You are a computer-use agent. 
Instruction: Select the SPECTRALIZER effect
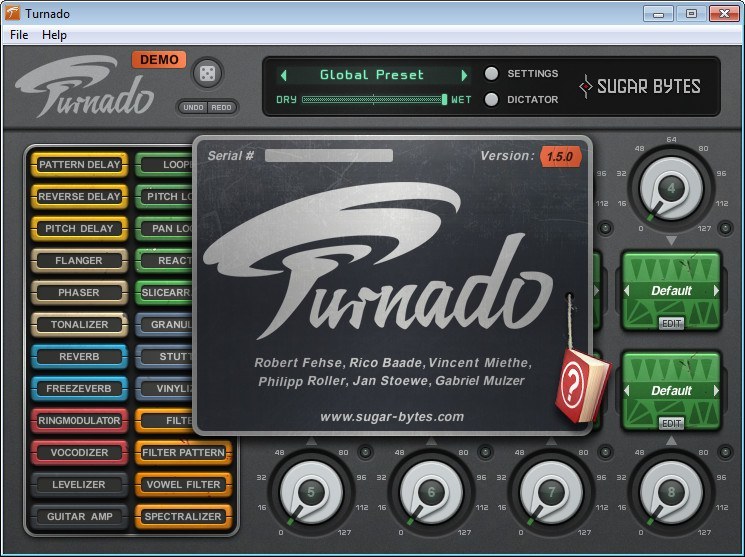click(183, 516)
